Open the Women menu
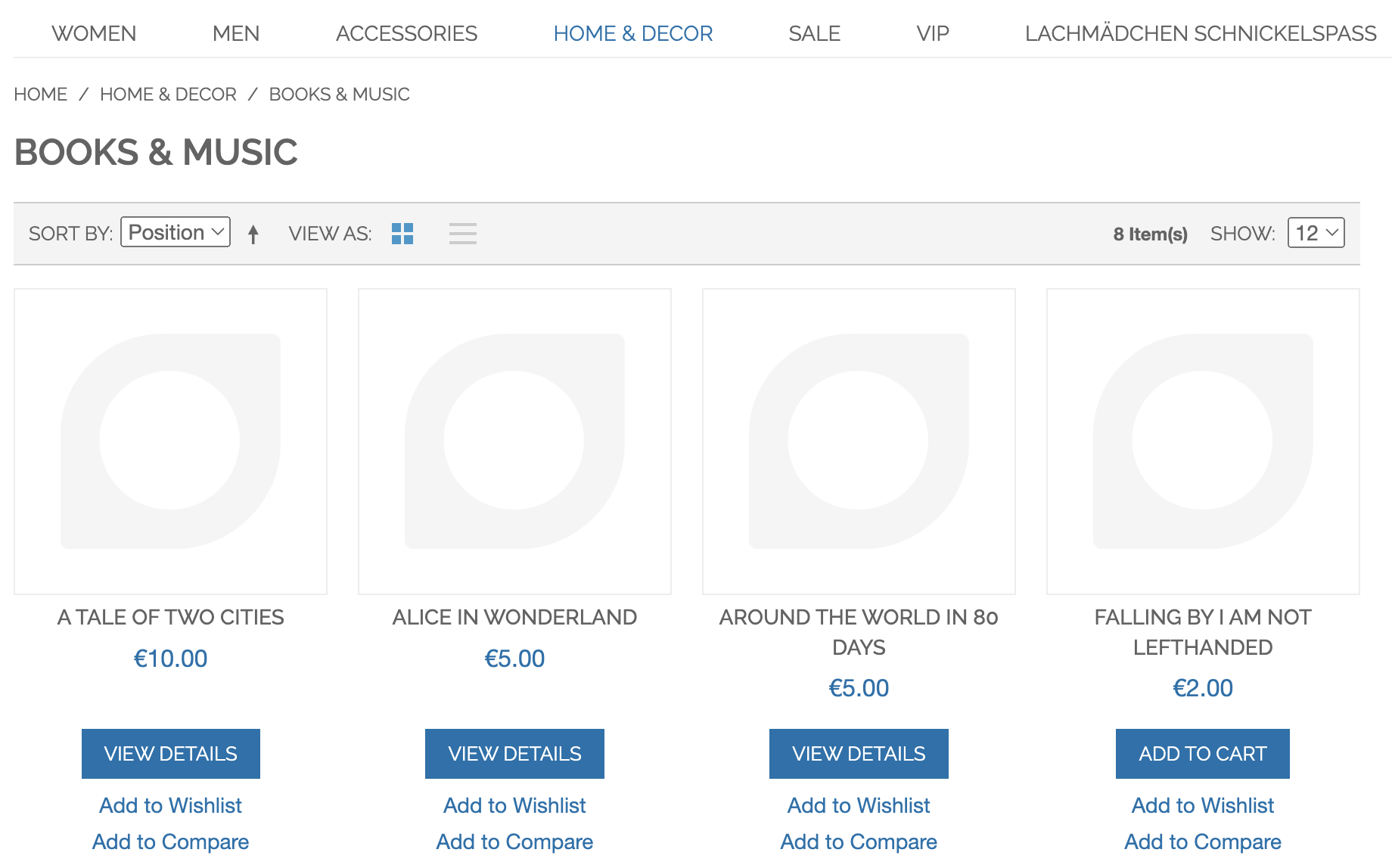This screenshot has width=1392, height=868. pos(94,33)
